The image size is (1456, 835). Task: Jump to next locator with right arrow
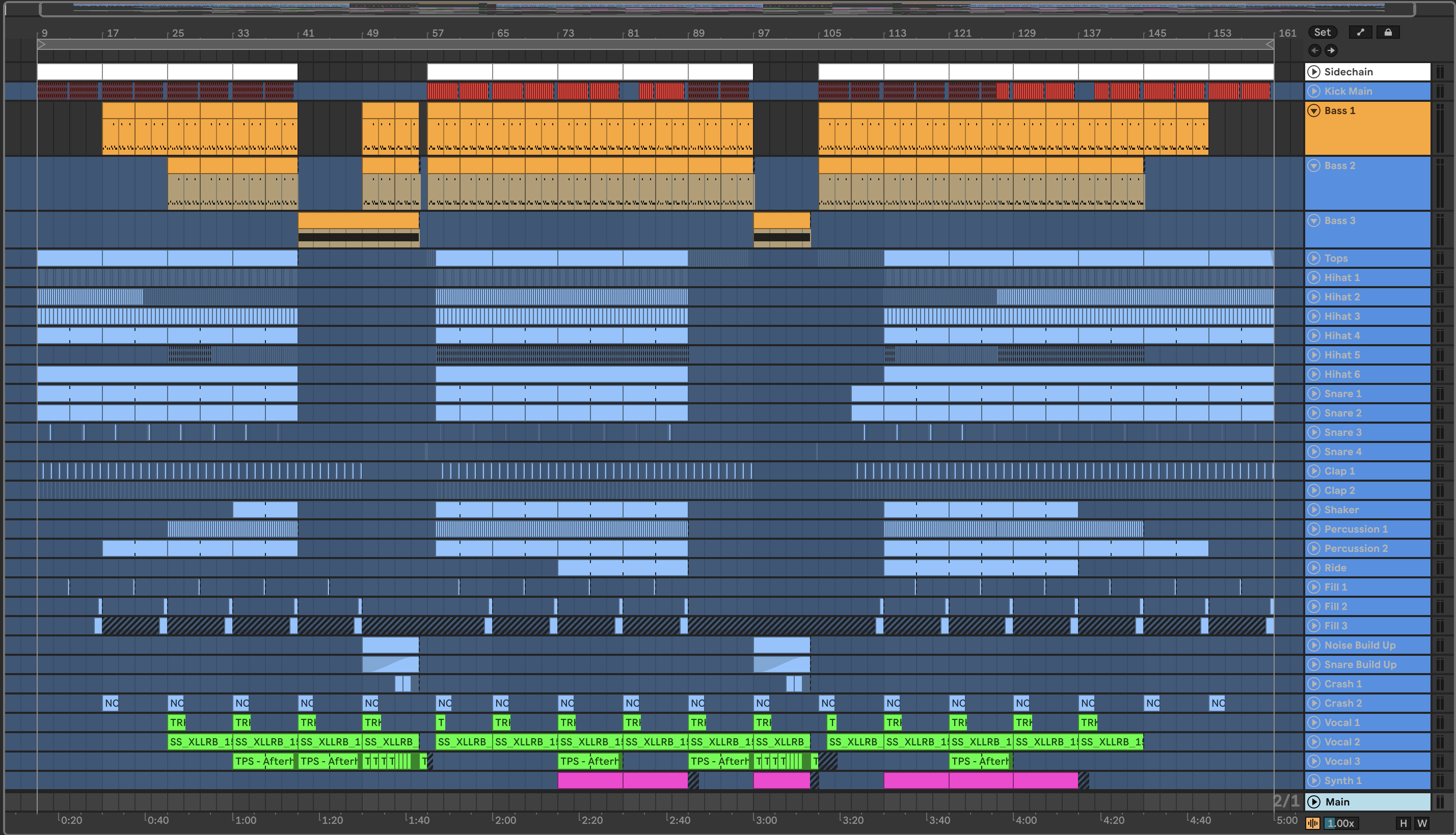click(x=1331, y=50)
